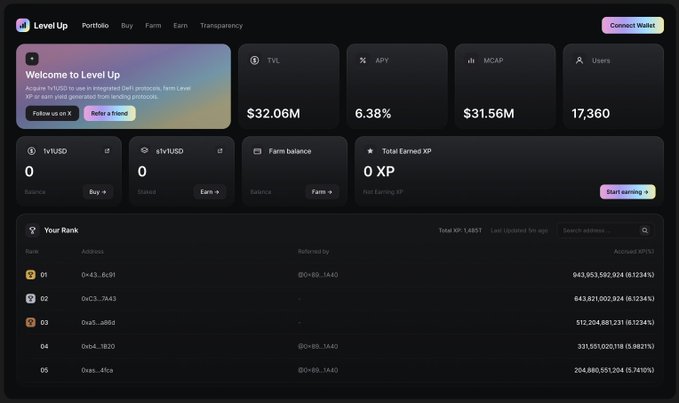
Task: Click referrer link in rank 04 row
Action: click(318, 346)
